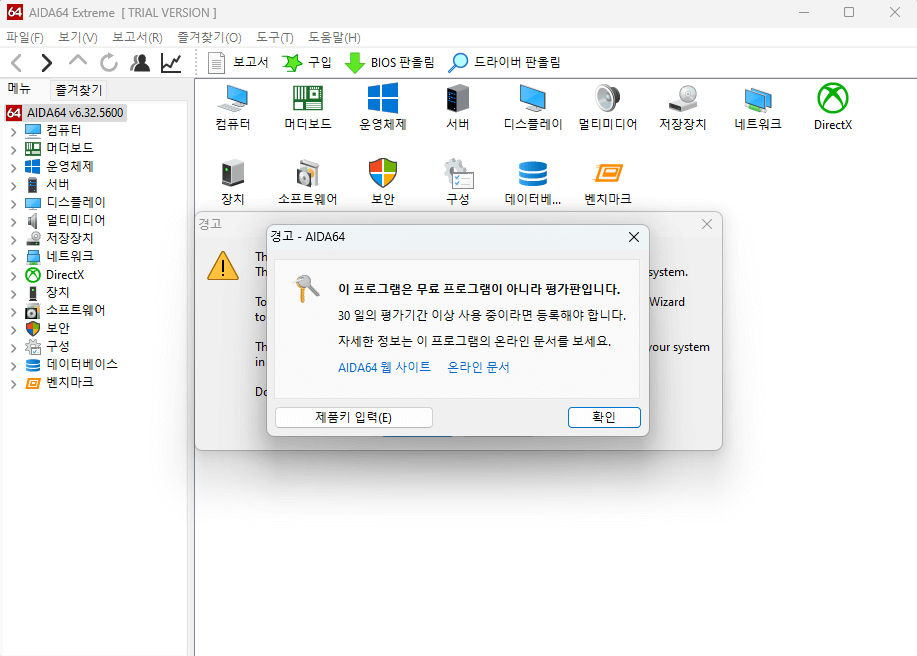Open the 즐겨찾기(O) menu
The height and width of the screenshot is (656, 917).
pos(209,37)
